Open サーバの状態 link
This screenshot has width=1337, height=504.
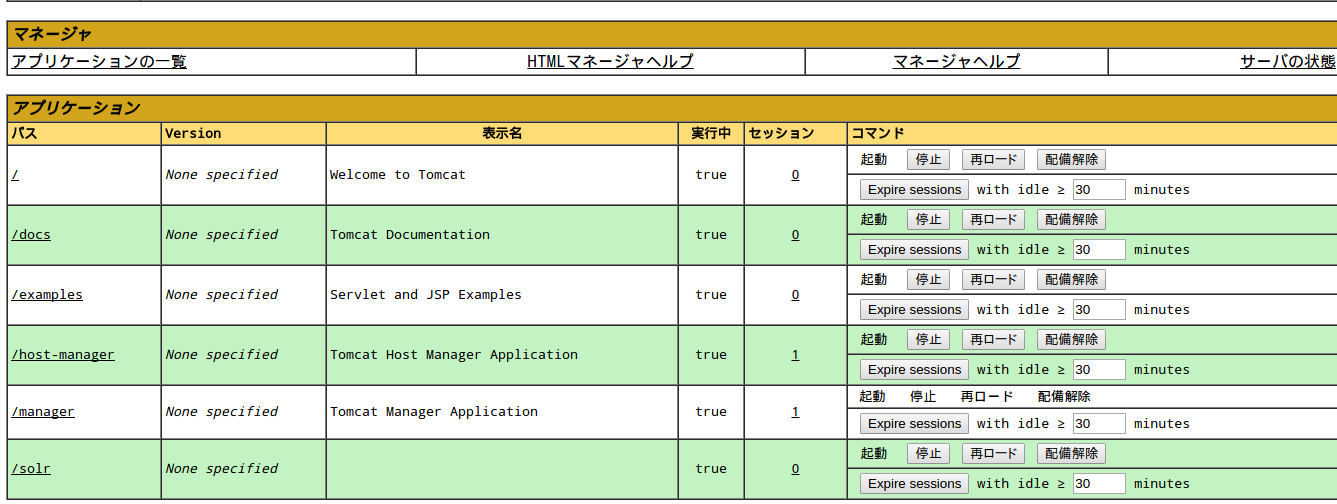pos(1286,62)
